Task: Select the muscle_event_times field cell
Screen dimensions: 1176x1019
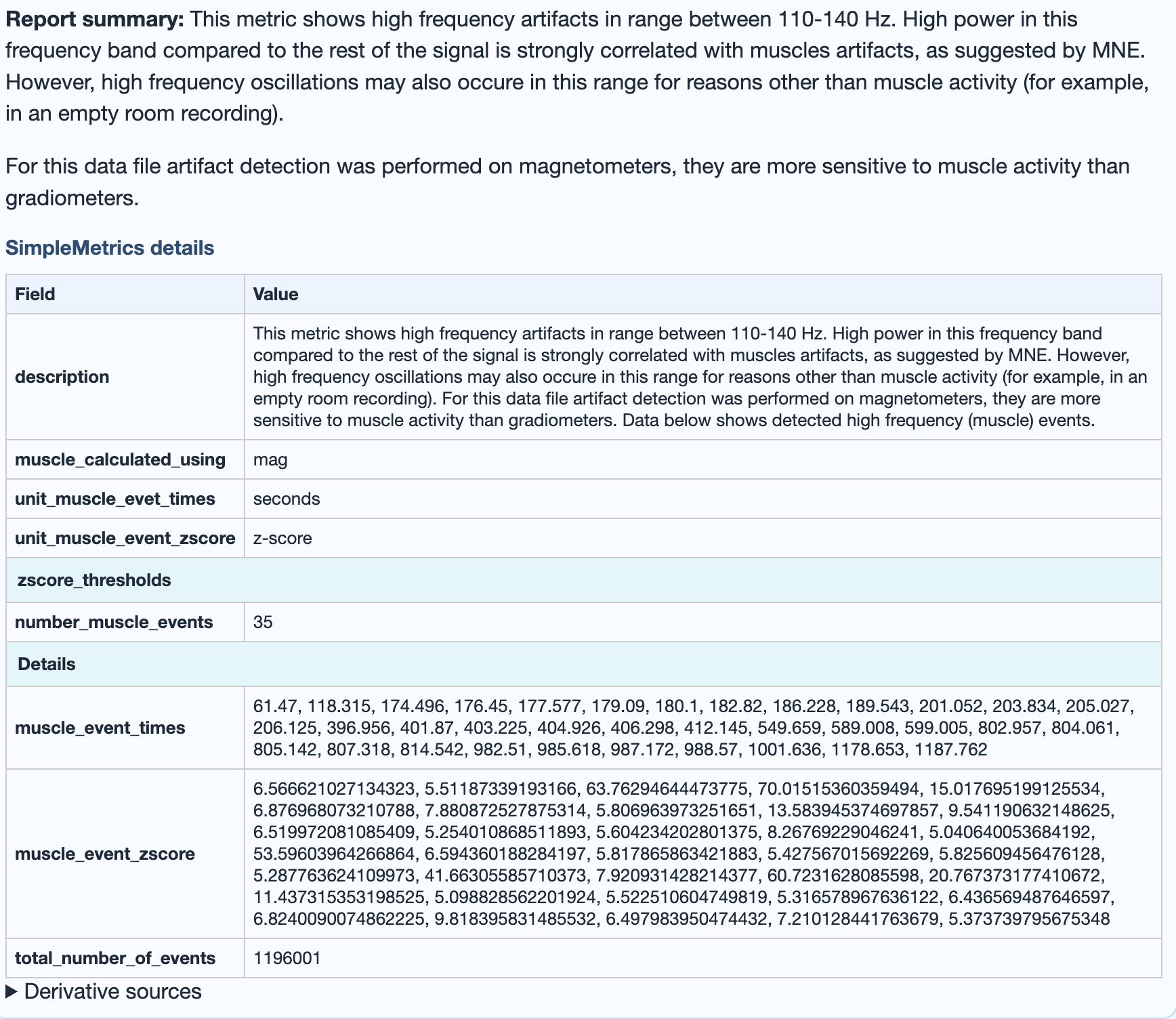Action: tap(125, 728)
